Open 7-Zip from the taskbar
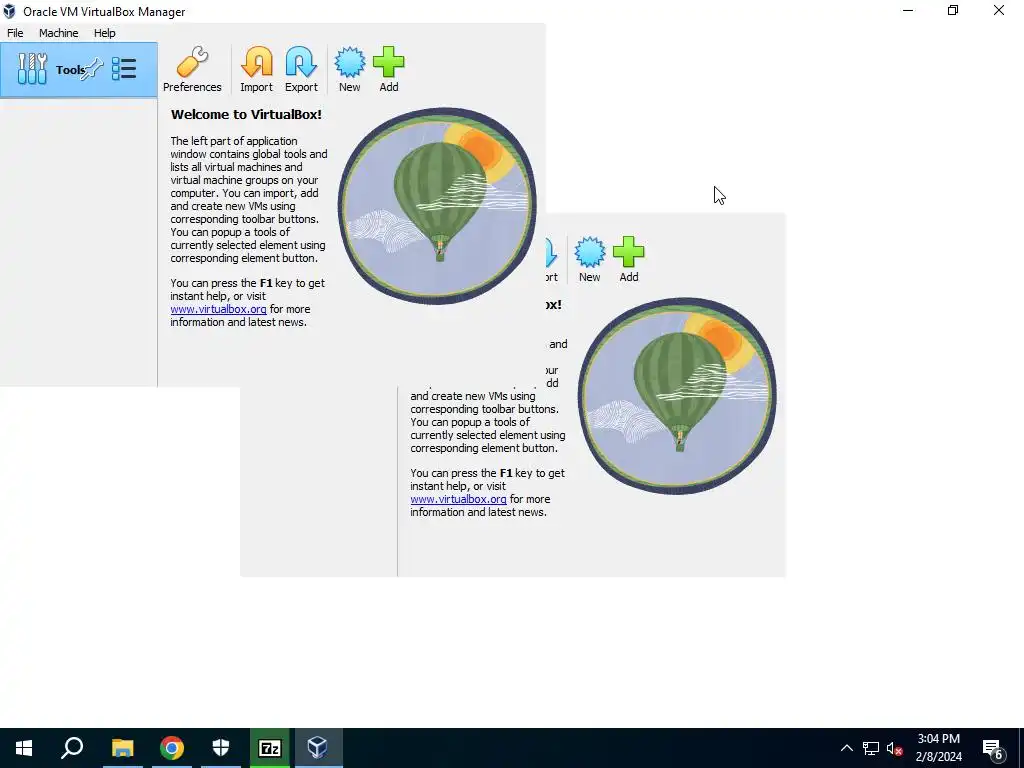 click(270, 748)
